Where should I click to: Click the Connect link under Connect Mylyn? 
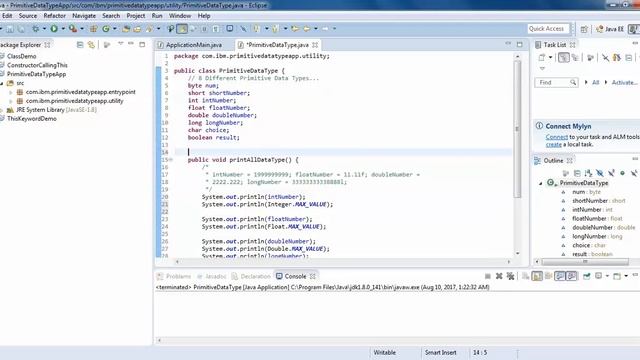coord(557,137)
